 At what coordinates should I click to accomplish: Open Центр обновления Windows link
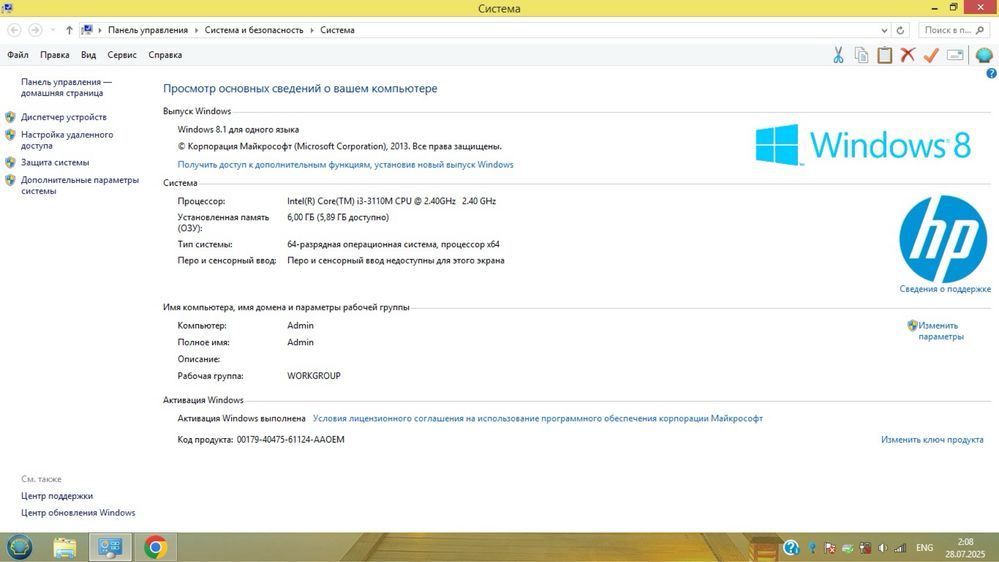tap(78, 512)
